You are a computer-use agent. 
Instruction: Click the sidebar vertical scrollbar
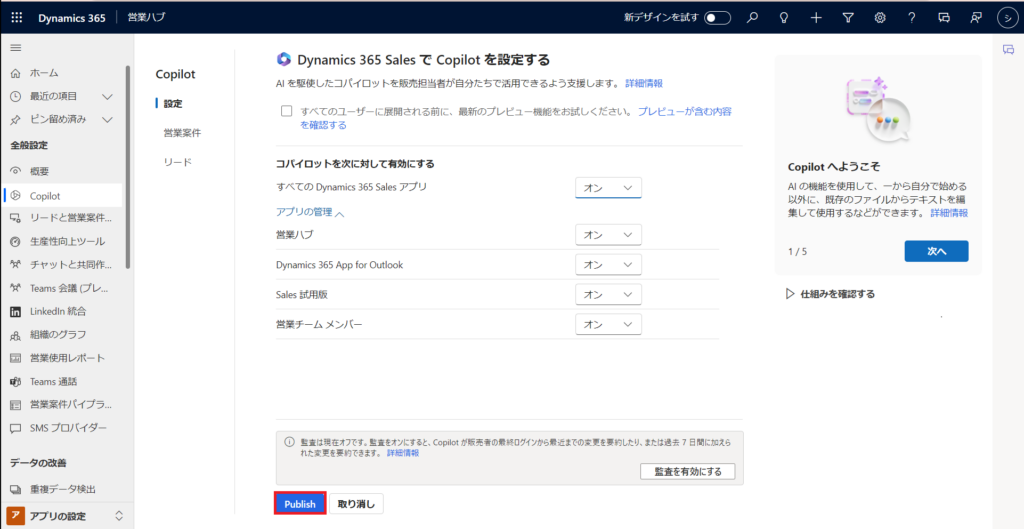[x=128, y=167]
